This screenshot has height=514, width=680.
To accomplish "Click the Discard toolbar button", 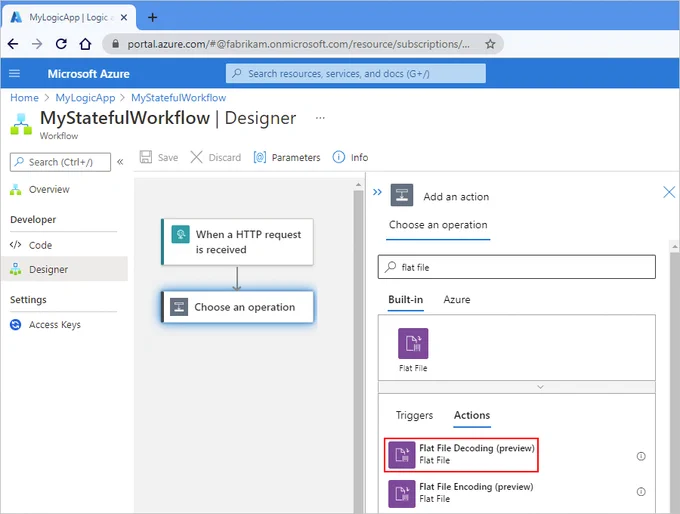I will (216, 157).
